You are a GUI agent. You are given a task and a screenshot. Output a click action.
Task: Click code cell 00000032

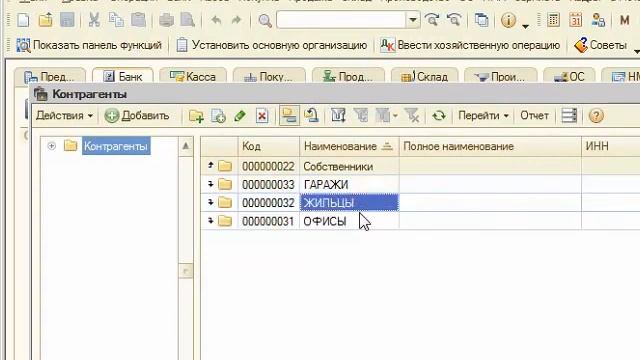coord(268,203)
